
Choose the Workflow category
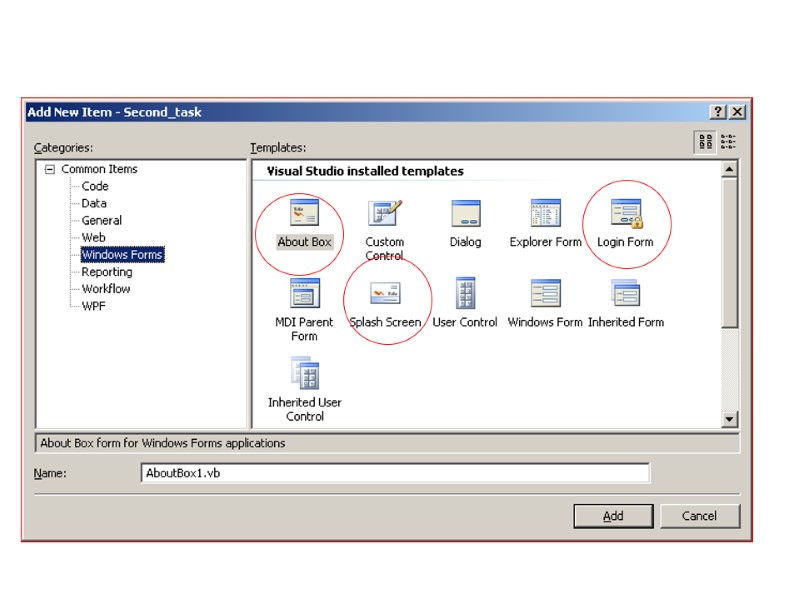point(106,289)
